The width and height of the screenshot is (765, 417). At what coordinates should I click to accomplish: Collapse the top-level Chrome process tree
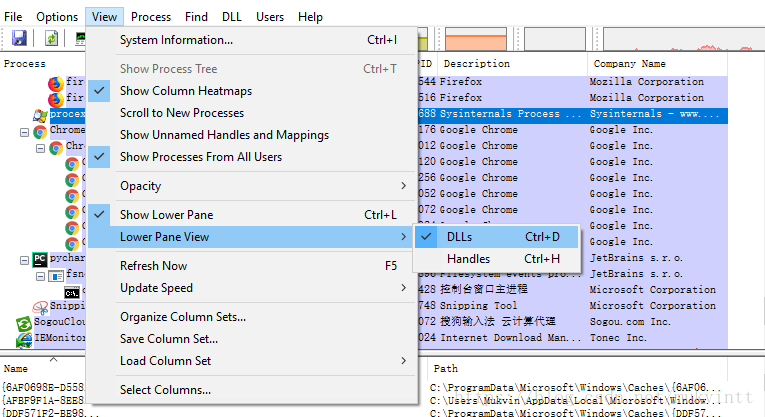(x=24, y=132)
